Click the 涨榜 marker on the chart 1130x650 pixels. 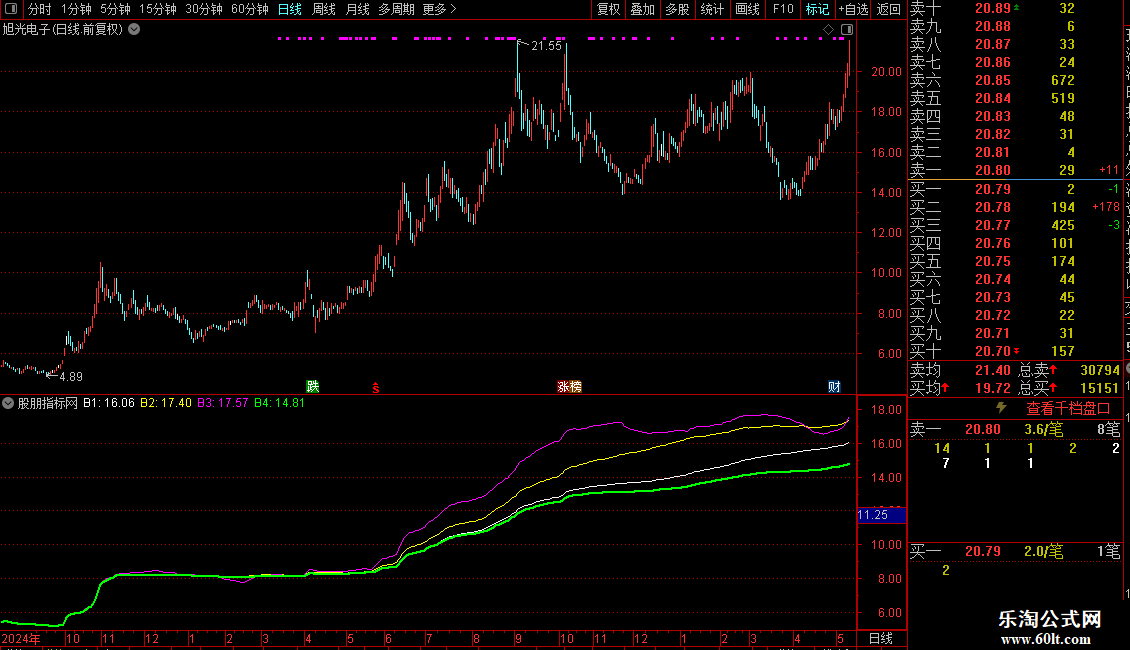click(569, 386)
